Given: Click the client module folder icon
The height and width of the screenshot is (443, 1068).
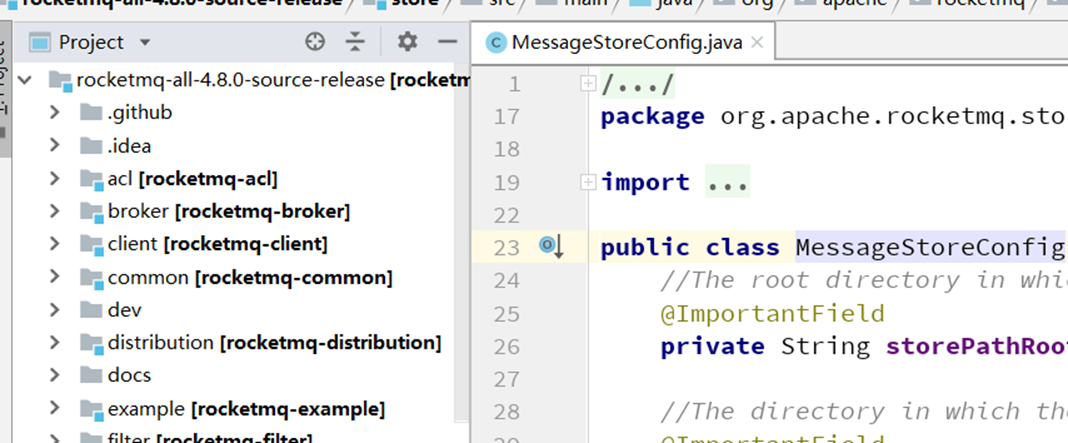Looking at the screenshot, I should click(x=91, y=244).
